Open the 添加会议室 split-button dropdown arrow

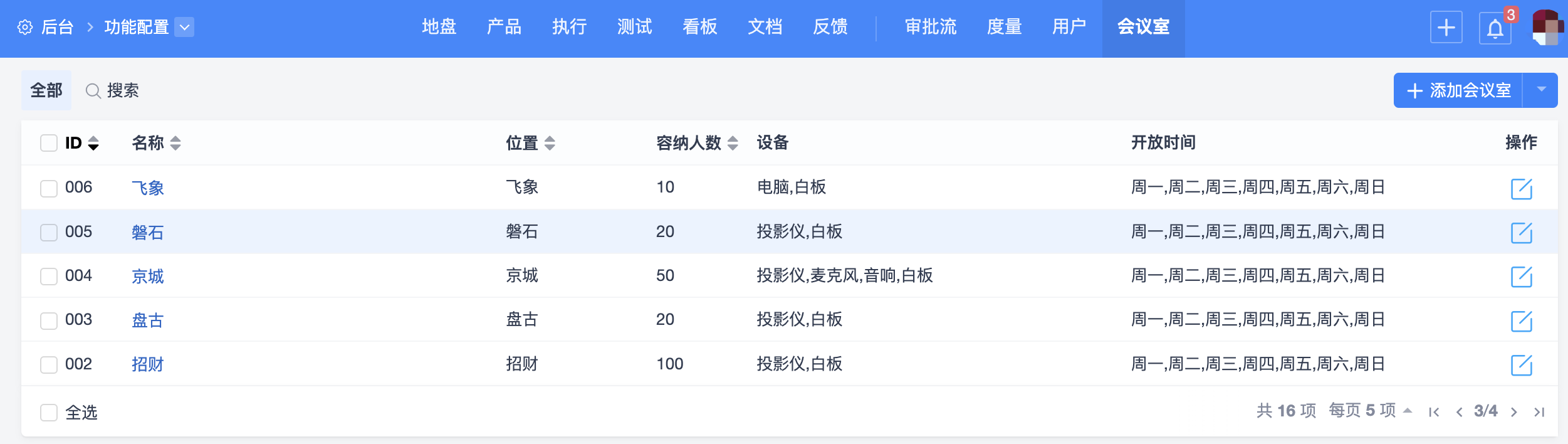[1541, 90]
